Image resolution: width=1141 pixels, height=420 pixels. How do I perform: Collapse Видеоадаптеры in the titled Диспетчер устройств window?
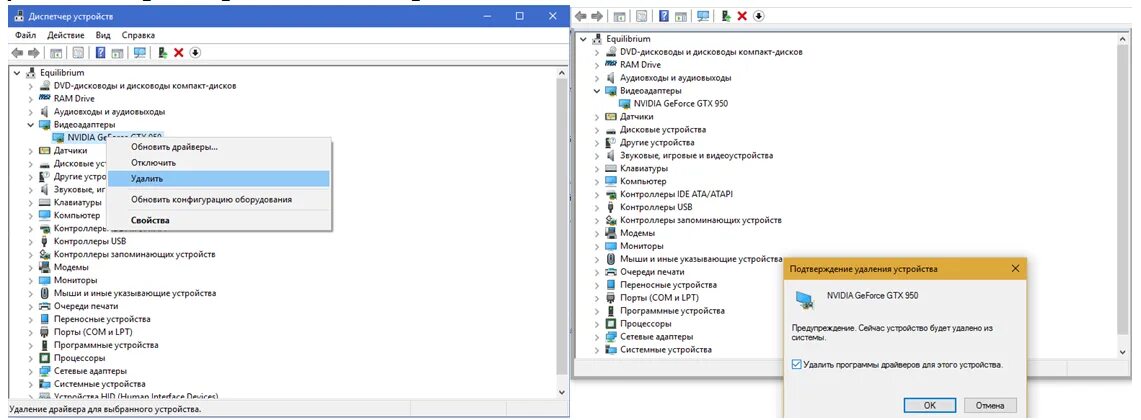pos(31,124)
